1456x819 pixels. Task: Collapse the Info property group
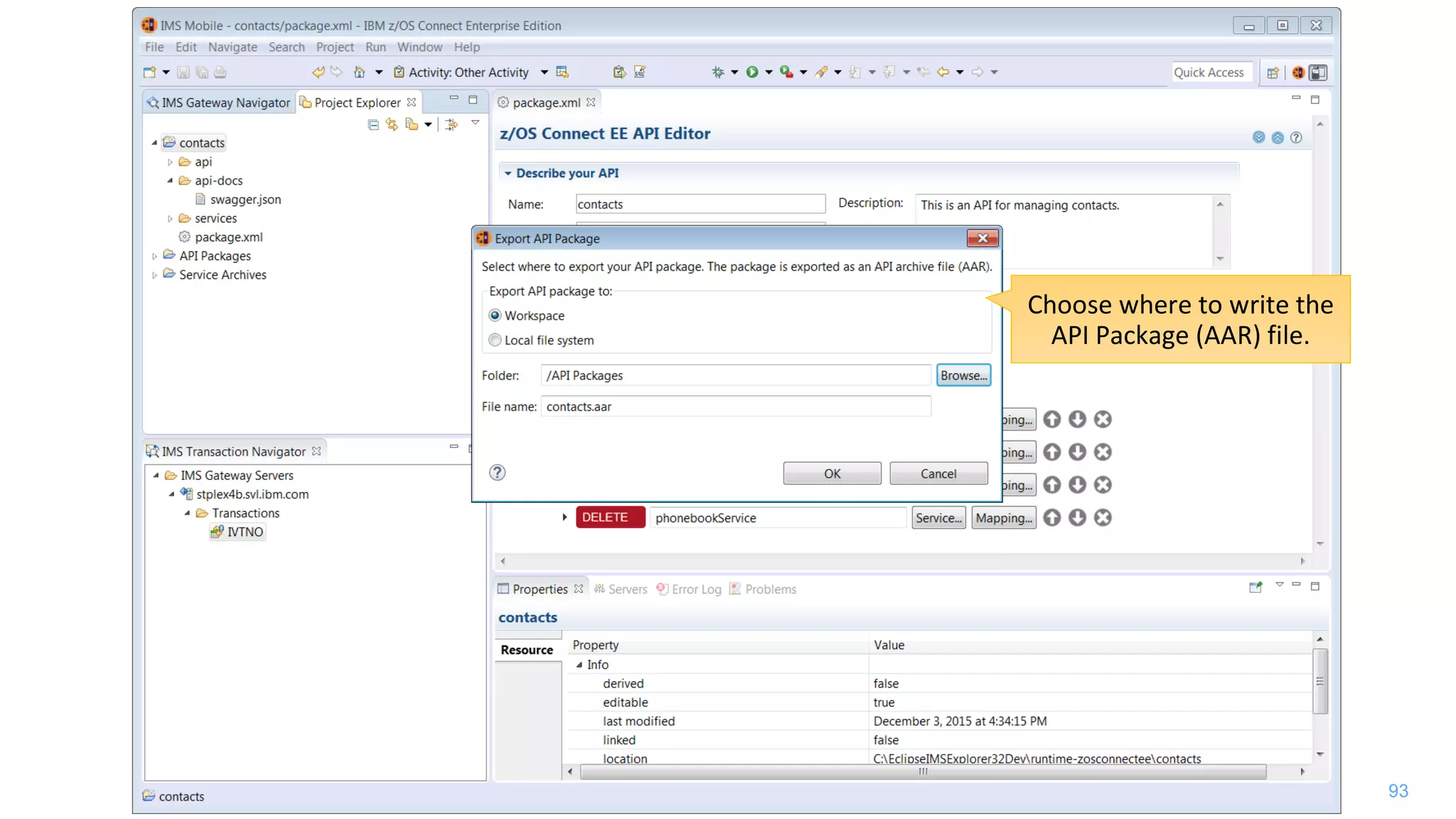point(579,665)
